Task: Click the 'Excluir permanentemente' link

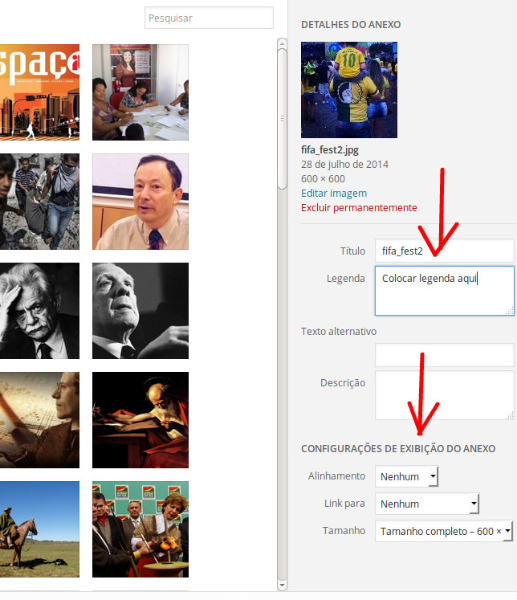Action: click(x=359, y=208)
